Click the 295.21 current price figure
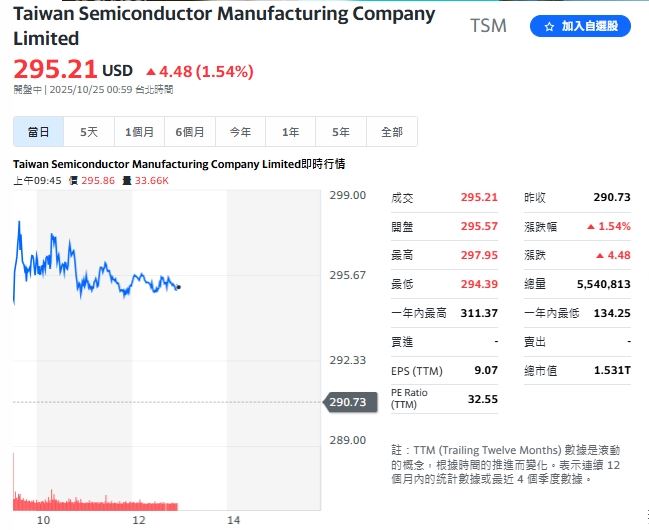The height and width of the screenshot is (530, 649). [55, 70]
